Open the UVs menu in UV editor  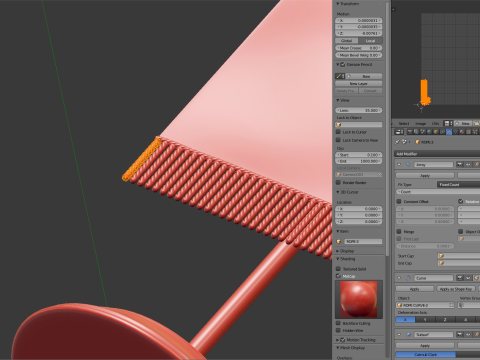435,123
